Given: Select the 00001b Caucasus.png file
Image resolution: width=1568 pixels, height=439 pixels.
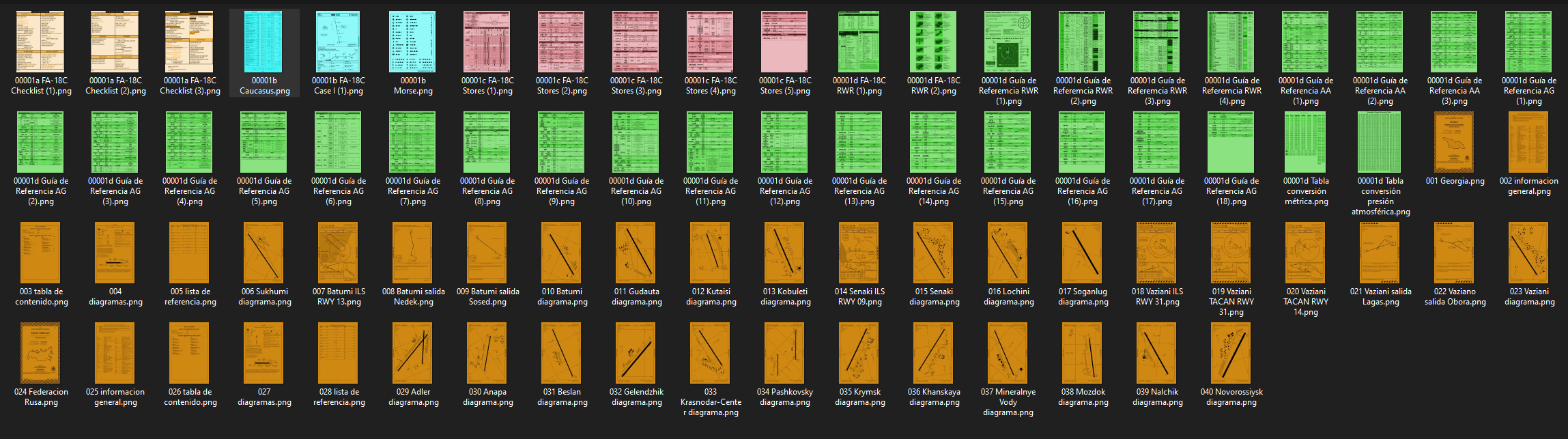Looking at the screenshot, I should [x=264, y=42].
